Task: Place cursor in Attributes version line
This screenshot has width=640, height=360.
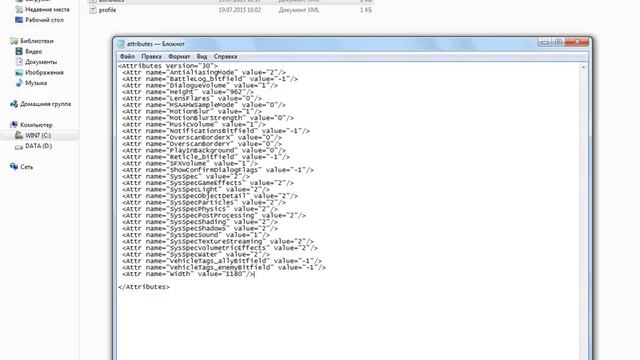Action: (x=168, y=66)
